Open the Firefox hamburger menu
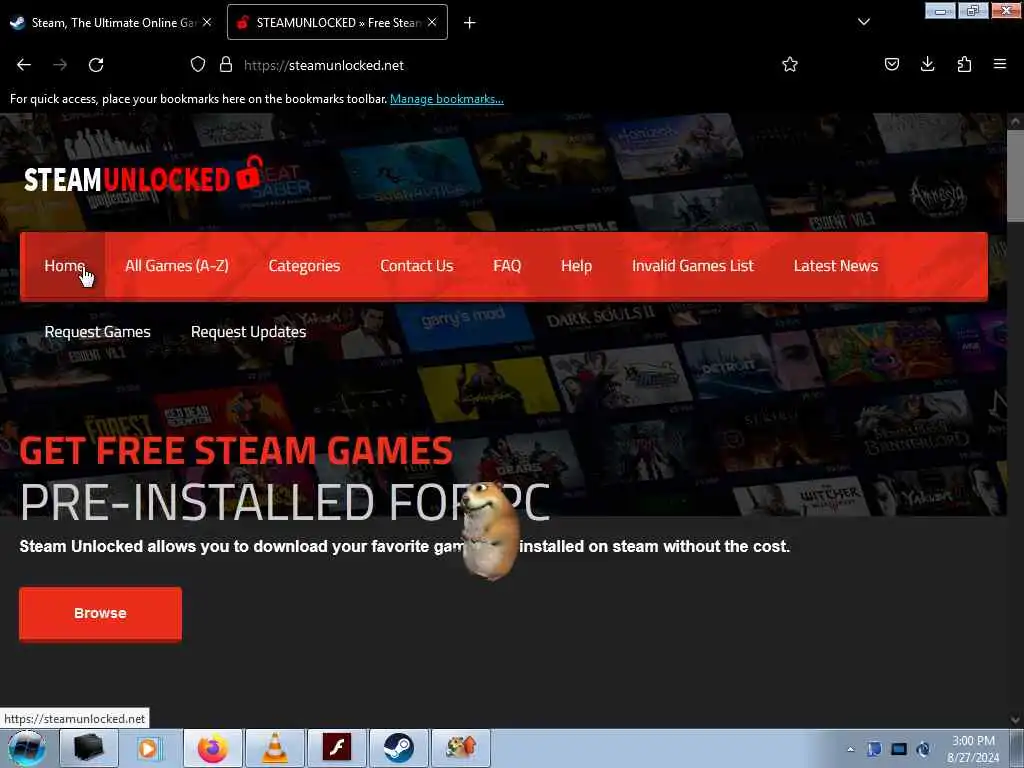The image size is (1024, 768). 999,65
